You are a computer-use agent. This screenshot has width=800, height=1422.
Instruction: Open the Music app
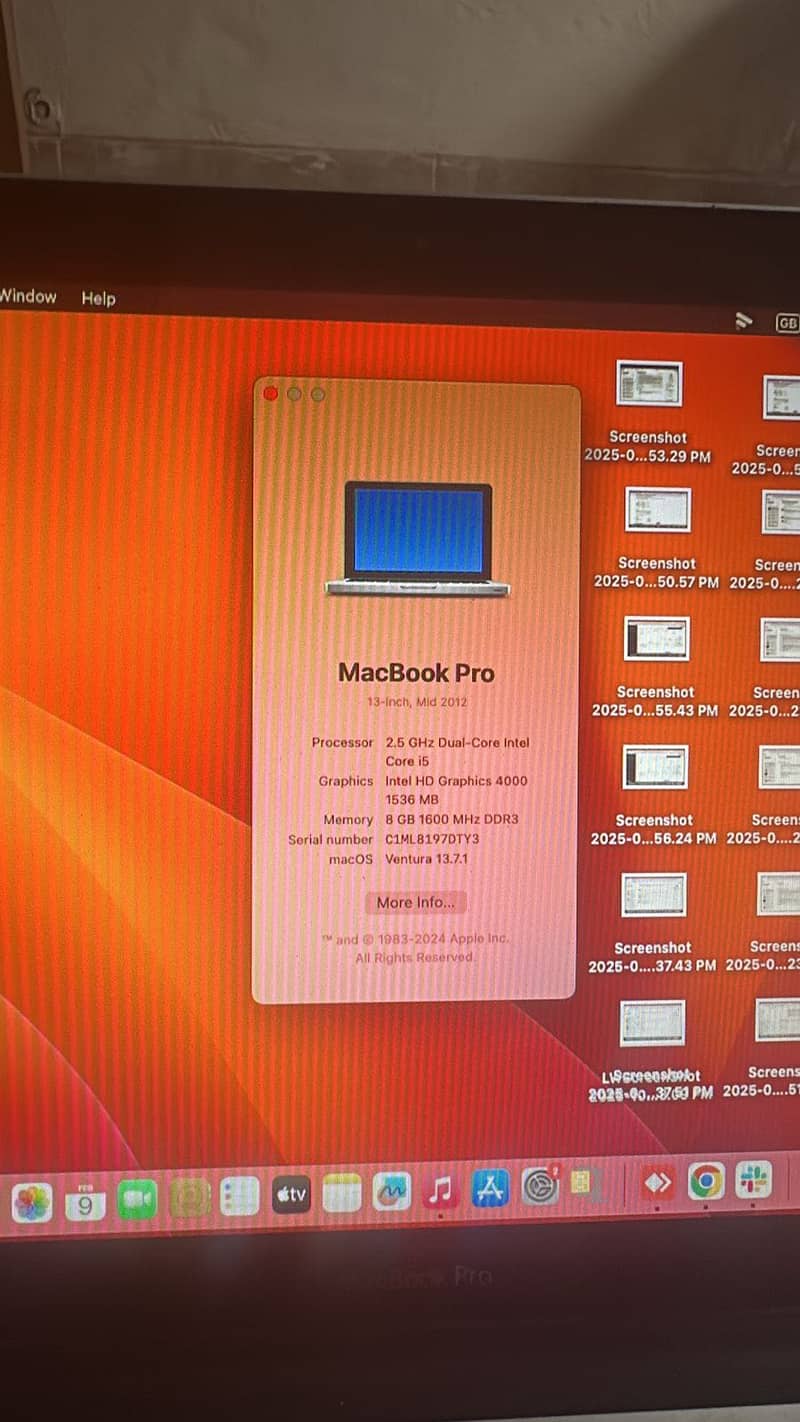click(440, 1190)
